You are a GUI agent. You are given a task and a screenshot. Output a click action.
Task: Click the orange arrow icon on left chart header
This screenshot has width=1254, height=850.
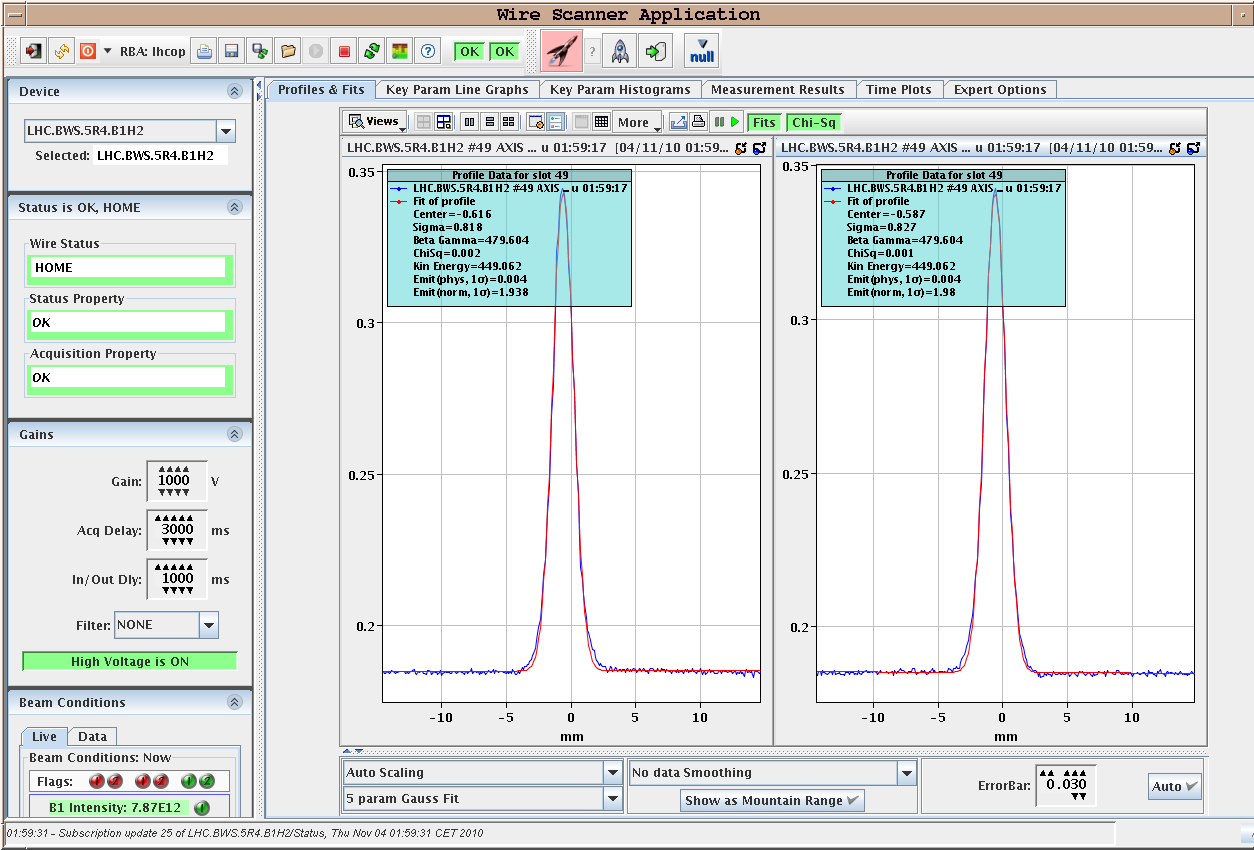(741, 148)
